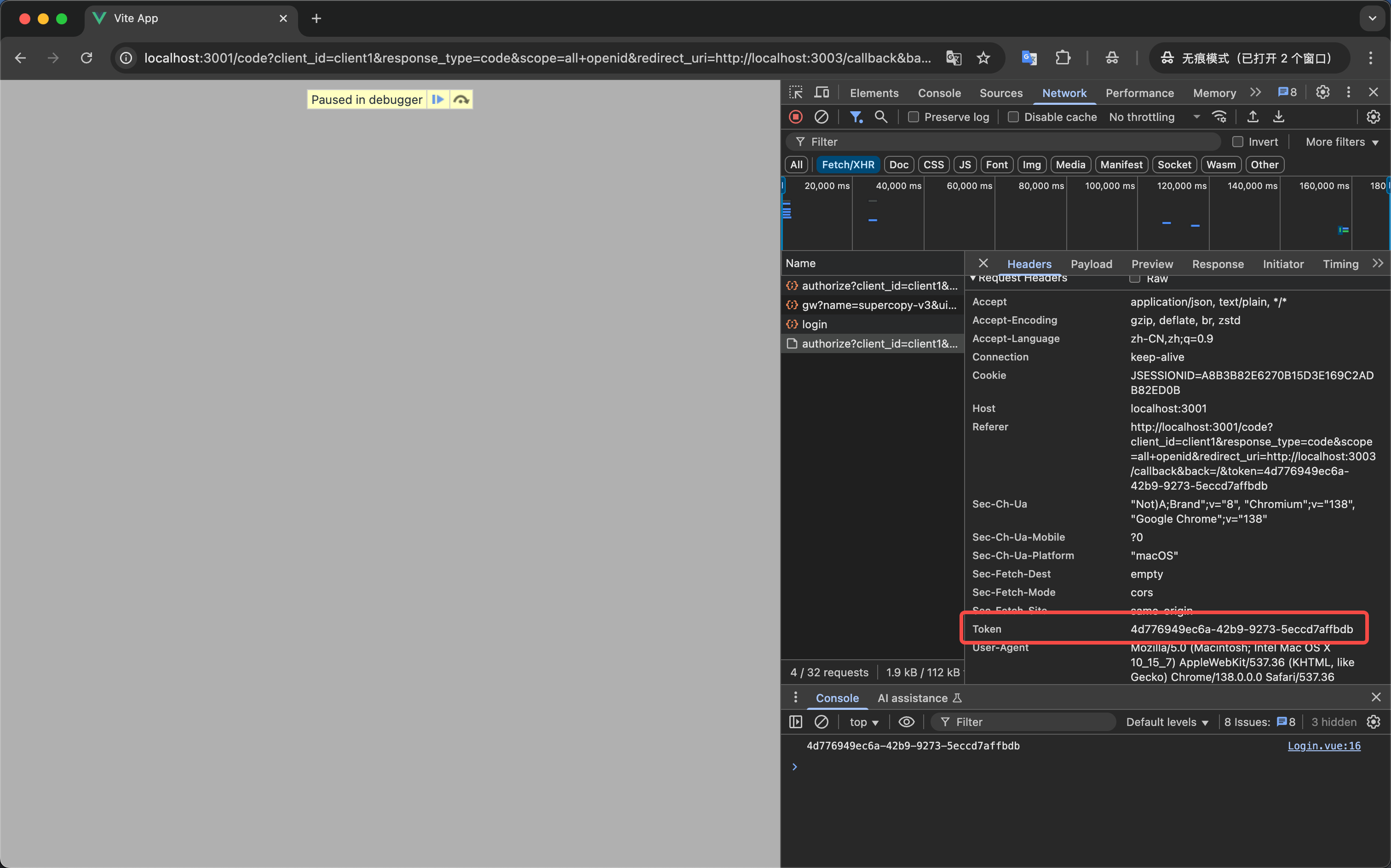Bookmark this page with star icon

click(x=983, y=58)
